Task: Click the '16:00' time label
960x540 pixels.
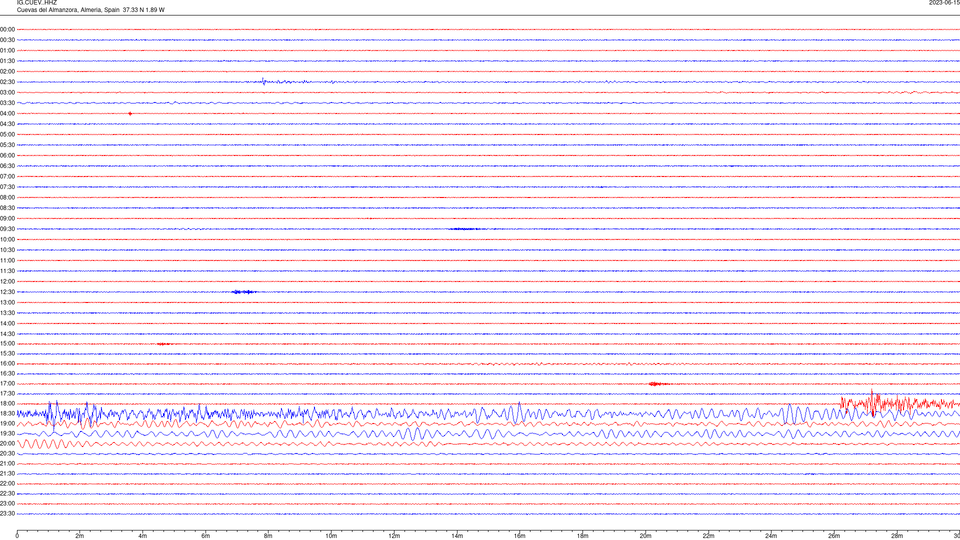Action: pyautogui.click(x=7, y=364)
